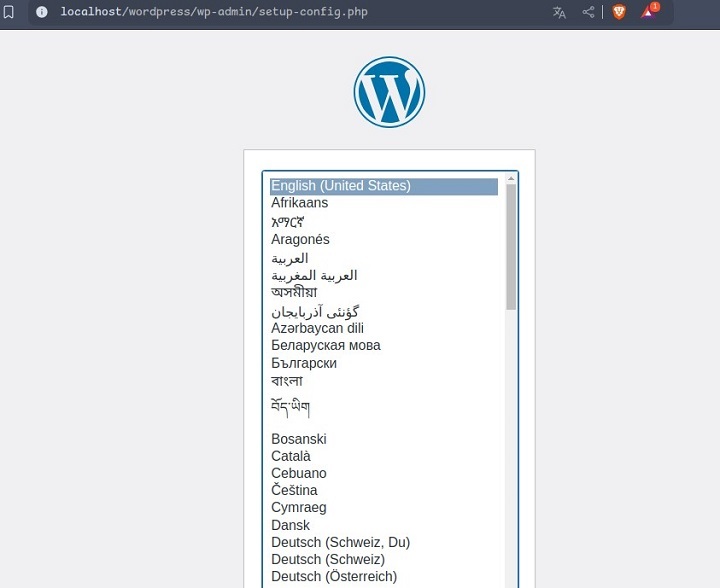
Task: Click the language list scrollbar thumb
Action: pos(511,247)
